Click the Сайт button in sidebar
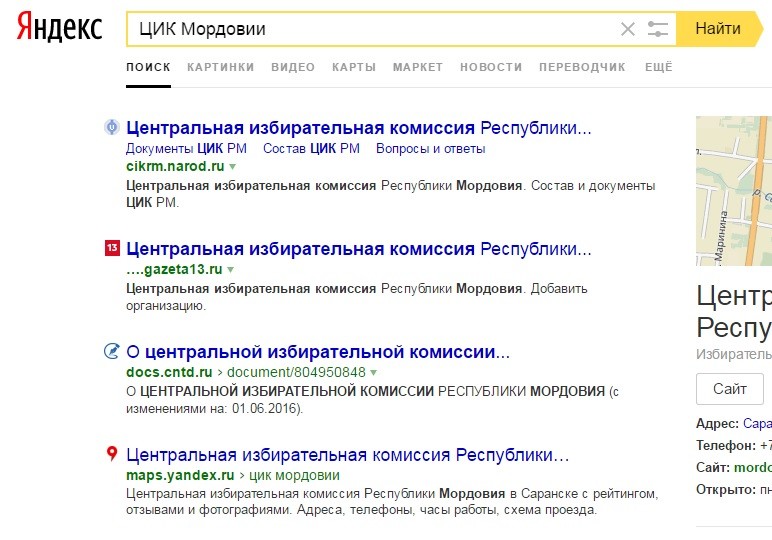 (730, 389)
